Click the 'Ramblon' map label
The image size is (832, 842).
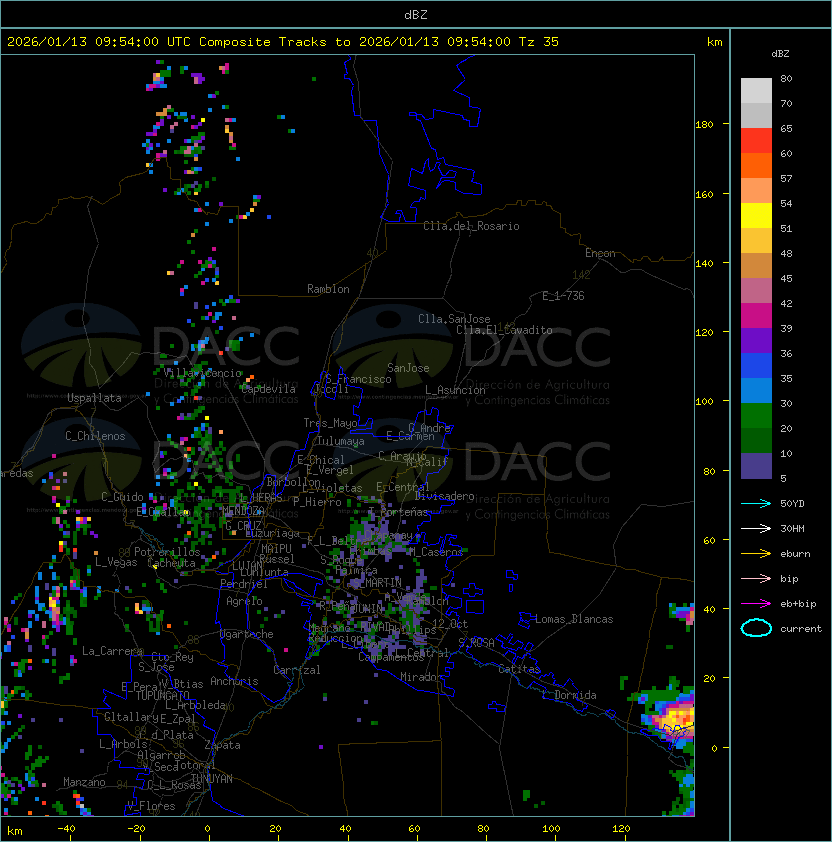[x=328, y=289]
